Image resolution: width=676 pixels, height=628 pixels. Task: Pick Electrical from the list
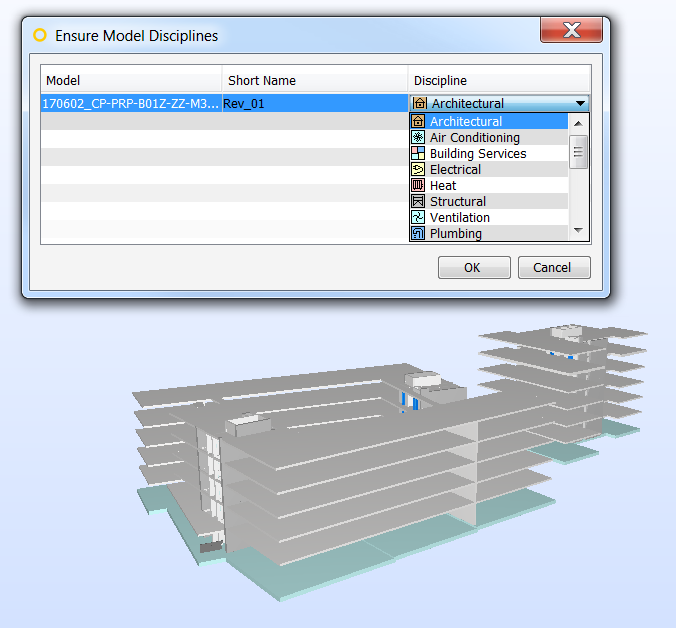pos(489,169)
